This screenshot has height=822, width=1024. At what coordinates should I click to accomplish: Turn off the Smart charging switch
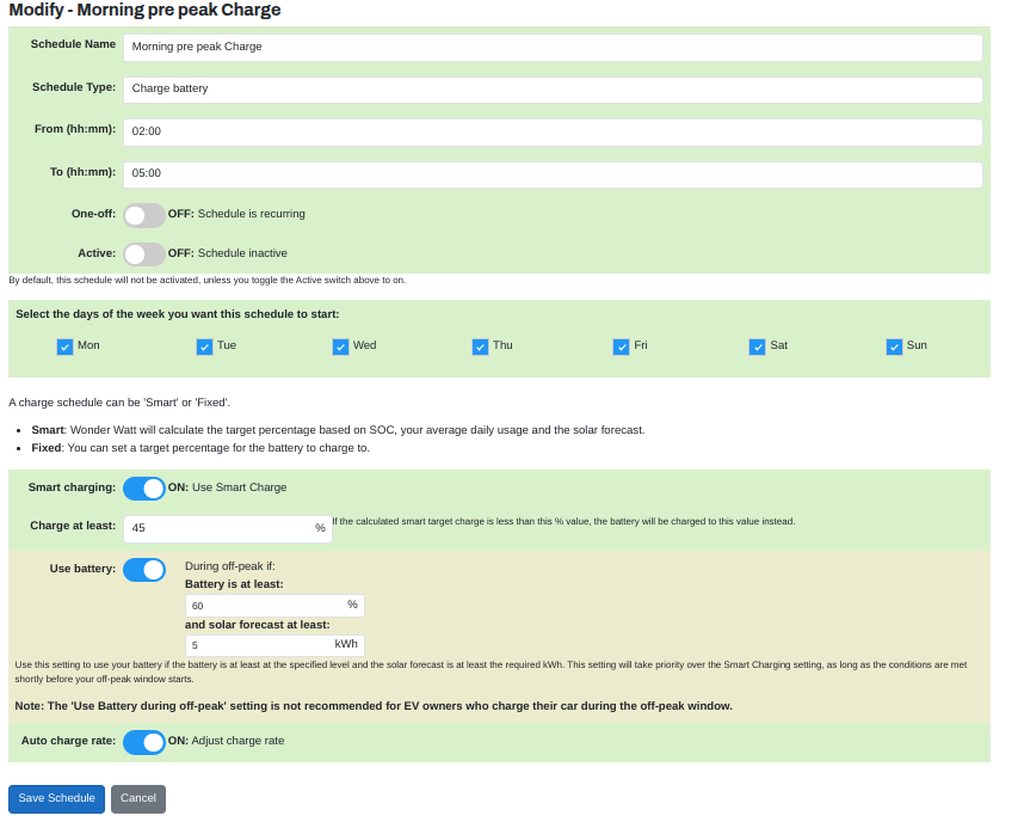coord(144,488)
